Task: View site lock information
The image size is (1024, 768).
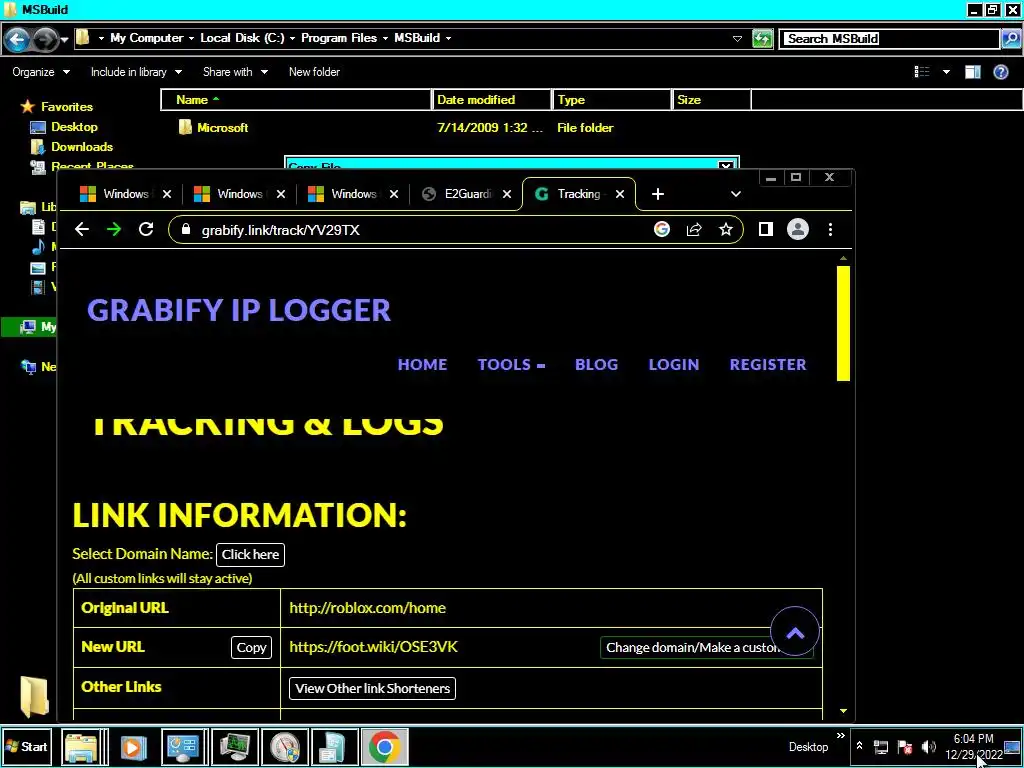Action: (x=186, y=229)
